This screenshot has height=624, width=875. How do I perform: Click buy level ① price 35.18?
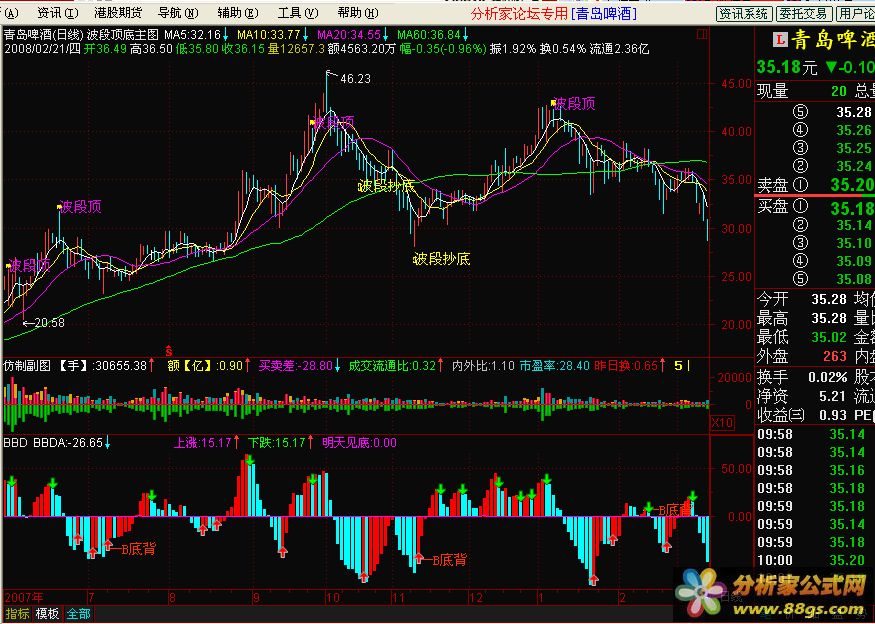(852, 208)
